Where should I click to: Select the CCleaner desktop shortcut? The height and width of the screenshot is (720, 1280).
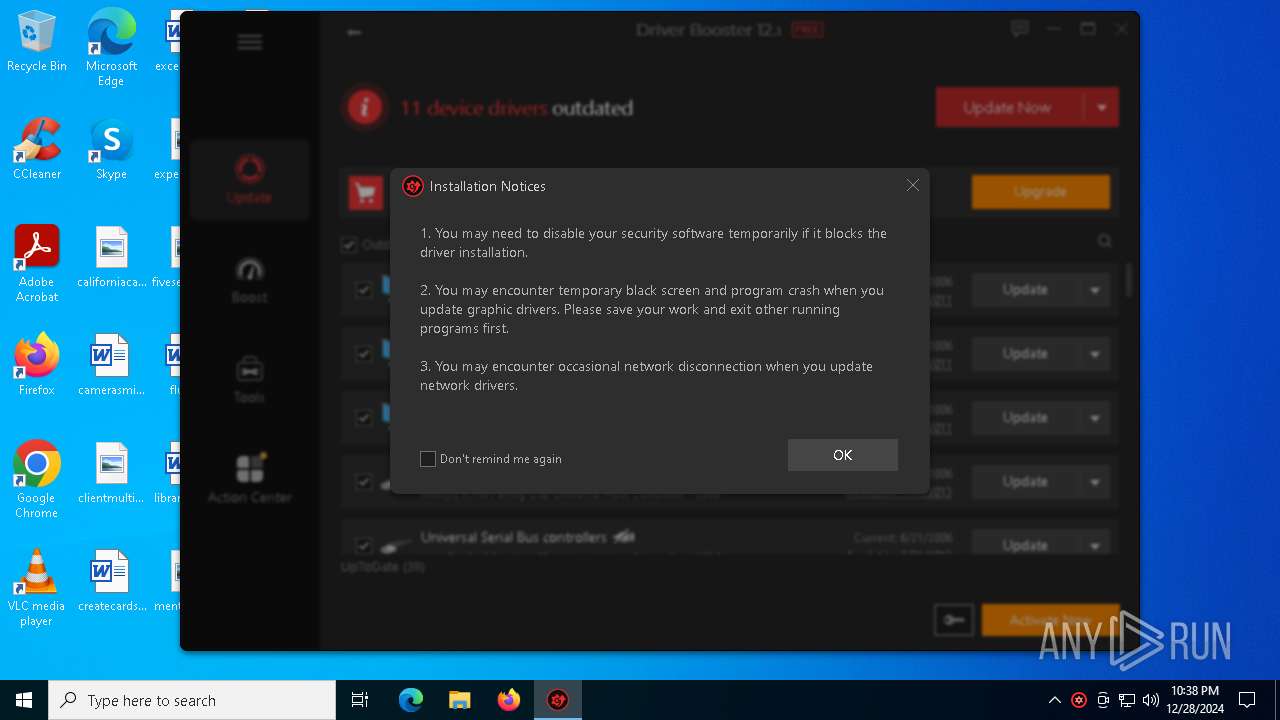pos(37,149)
